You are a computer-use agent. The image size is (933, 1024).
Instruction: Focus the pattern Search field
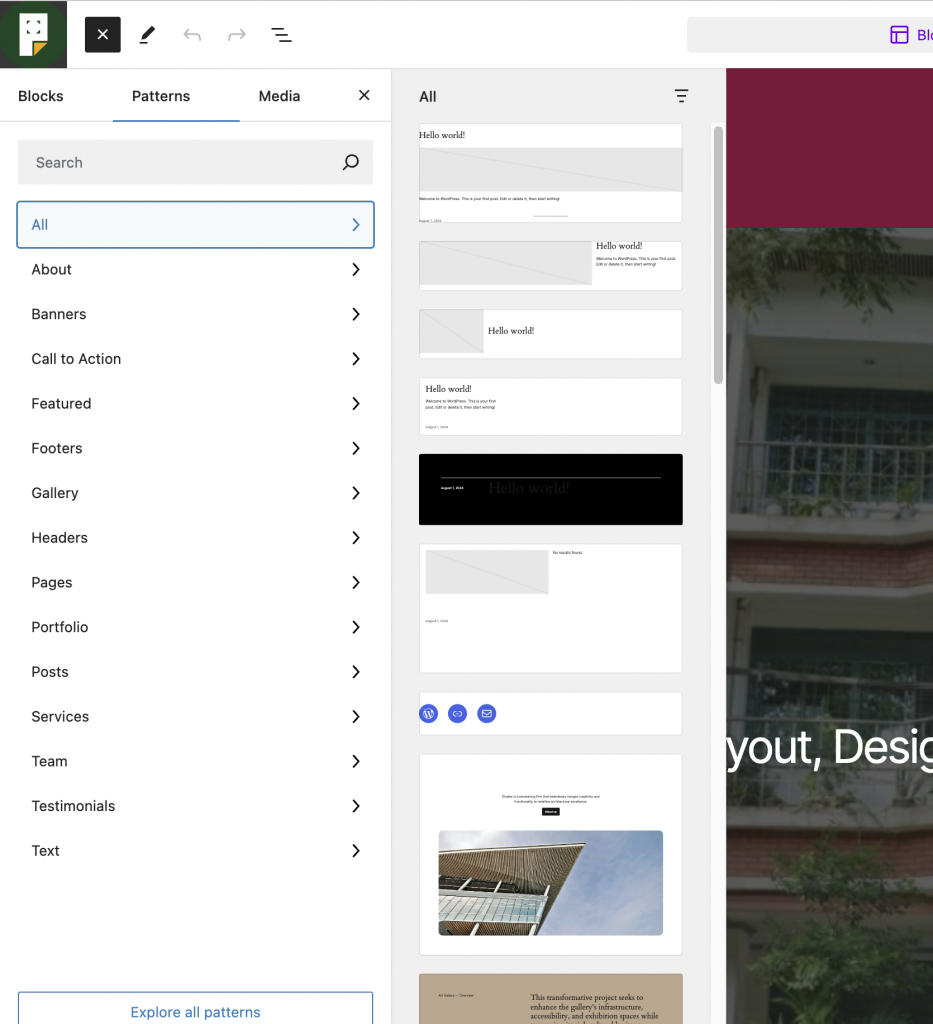[195, 162]
